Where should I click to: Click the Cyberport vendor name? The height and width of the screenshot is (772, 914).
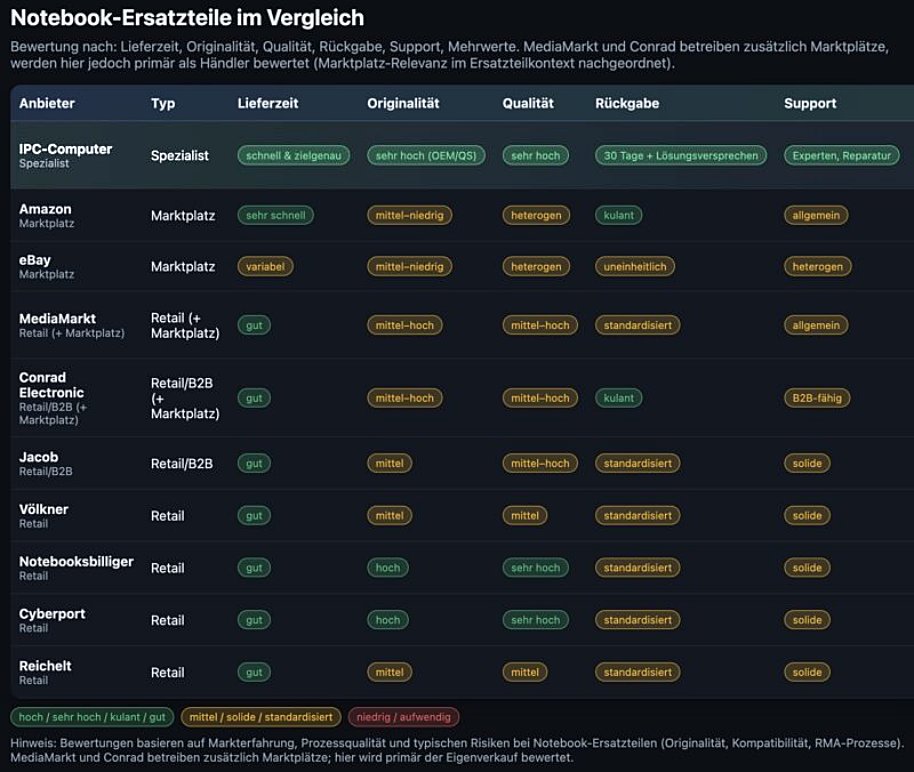[52, 614]
